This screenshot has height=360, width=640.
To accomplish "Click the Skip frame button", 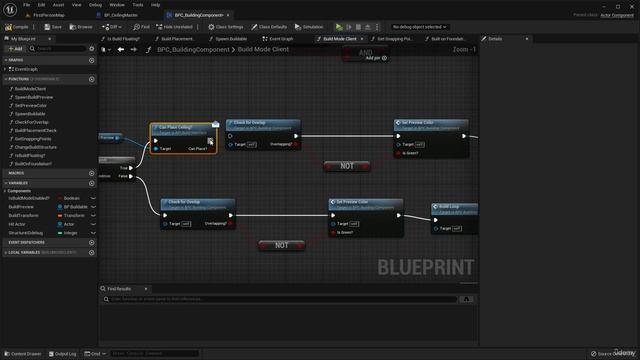I will 349,27.
